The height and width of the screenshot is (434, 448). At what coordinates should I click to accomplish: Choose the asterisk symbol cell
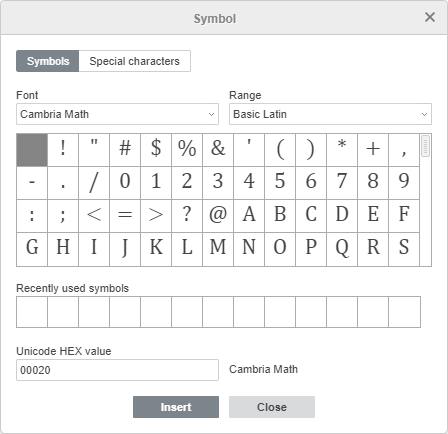pos(342,150)
